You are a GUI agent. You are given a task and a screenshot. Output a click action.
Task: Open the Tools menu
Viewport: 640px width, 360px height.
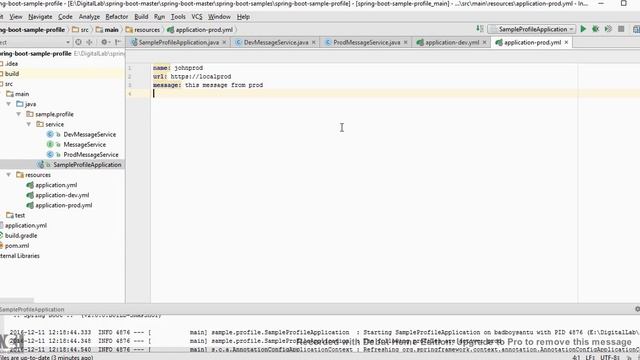pyautogui.click(x=178, y=17)
